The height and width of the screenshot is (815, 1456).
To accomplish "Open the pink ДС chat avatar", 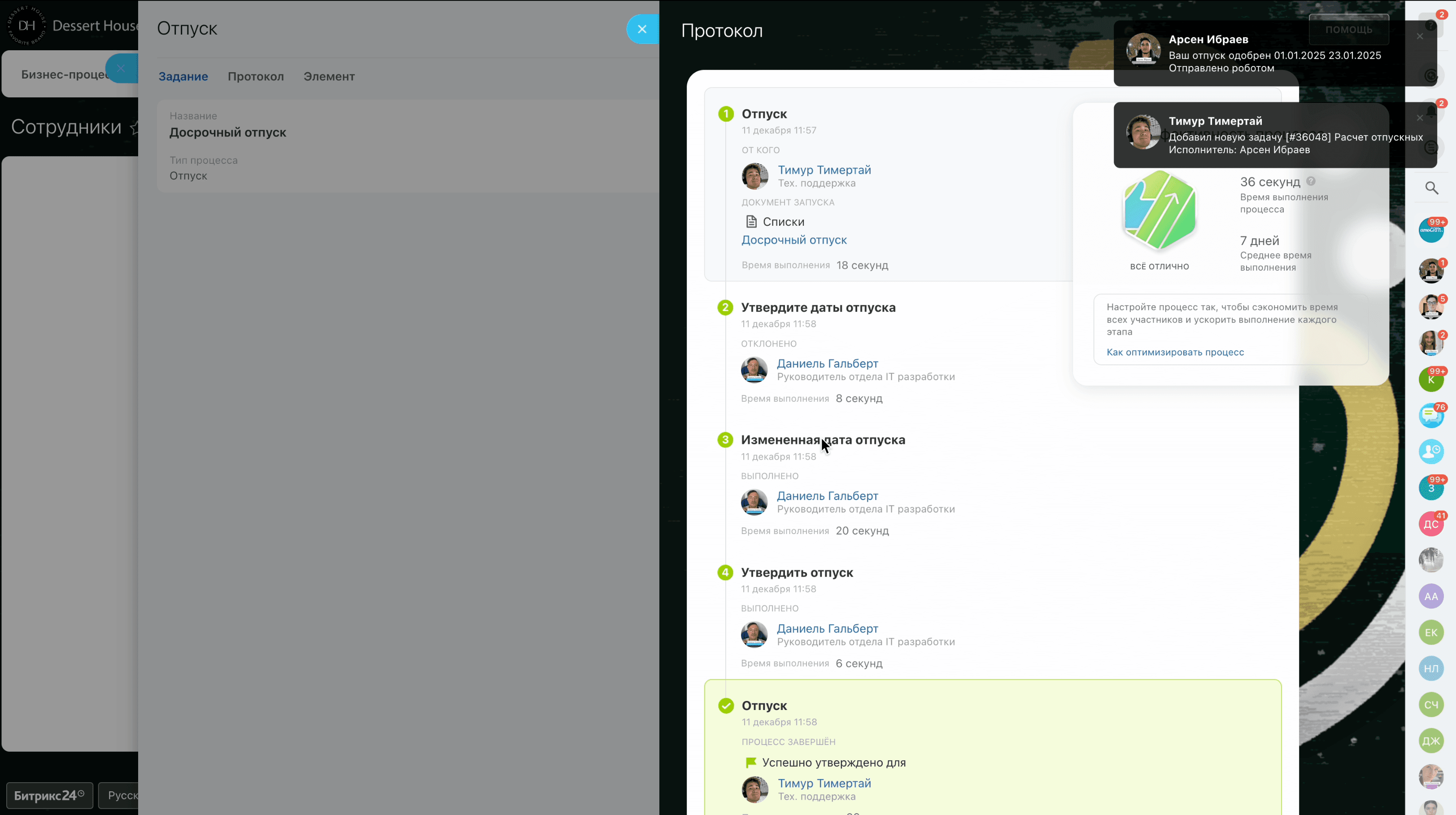I will [x=1431, y=524].
